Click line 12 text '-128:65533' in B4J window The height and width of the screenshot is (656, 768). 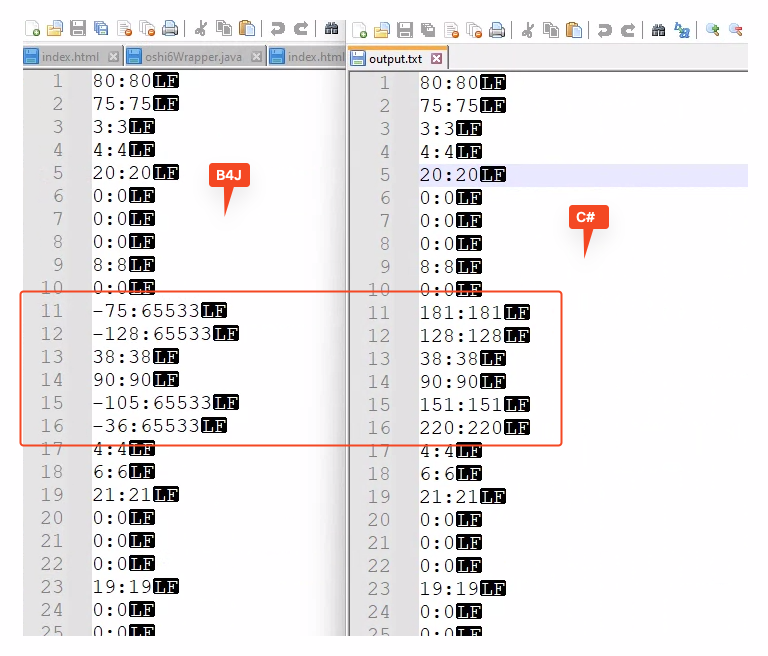click(153, 334)
